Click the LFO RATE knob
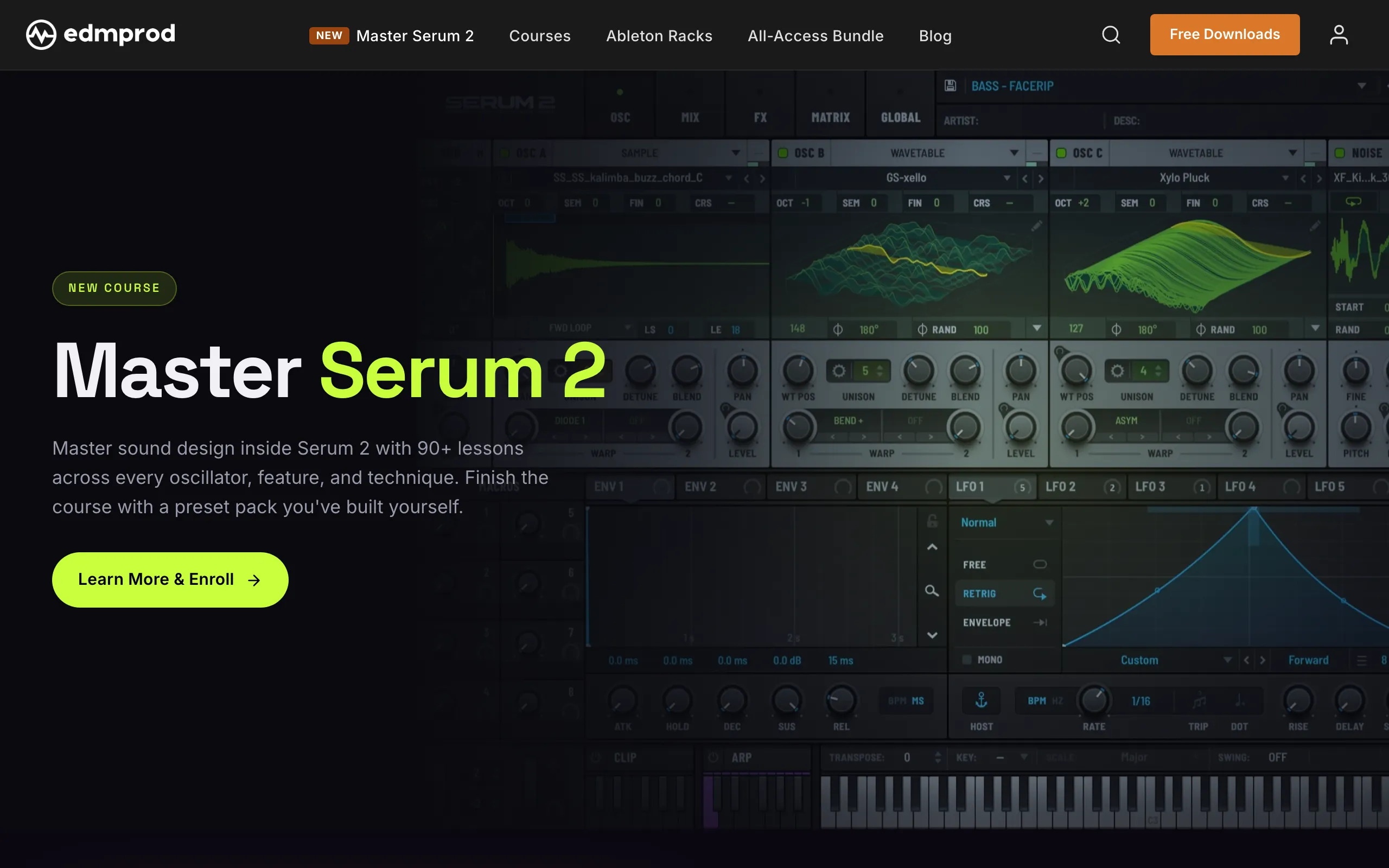The width and height of the screenshot is (1389, 868). point(1094,700)
